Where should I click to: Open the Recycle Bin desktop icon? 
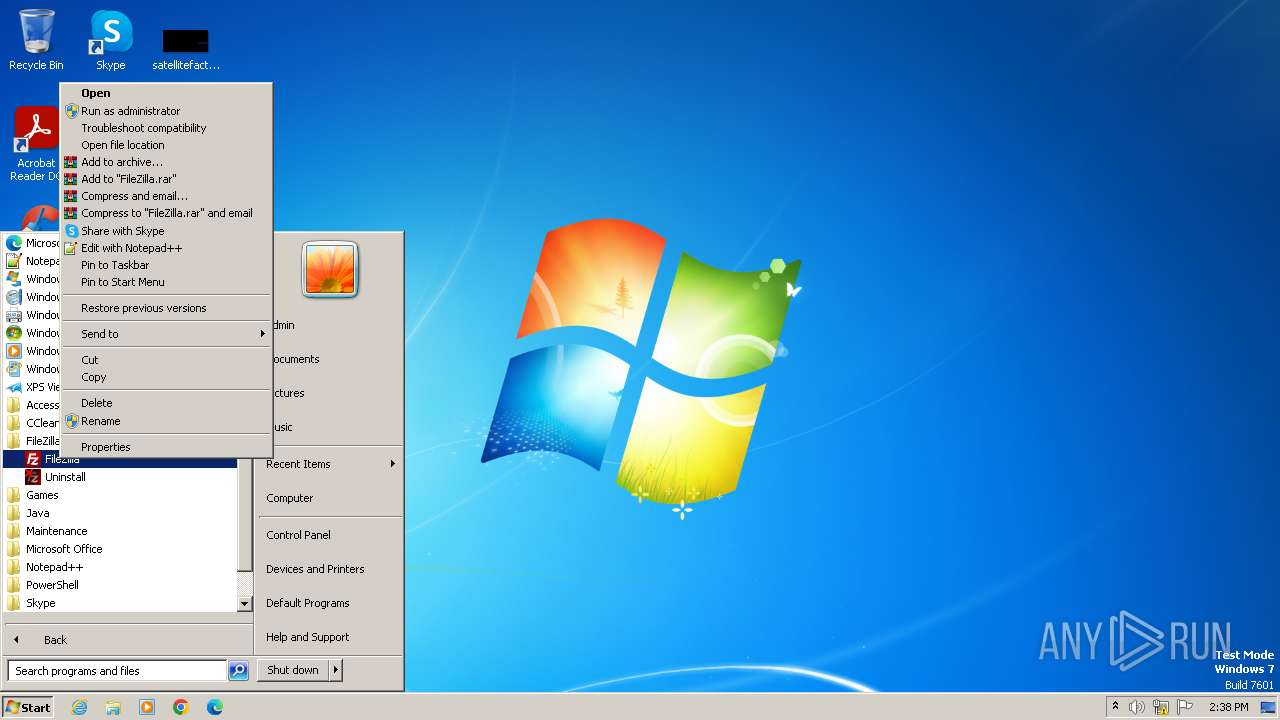pos(36,40)
